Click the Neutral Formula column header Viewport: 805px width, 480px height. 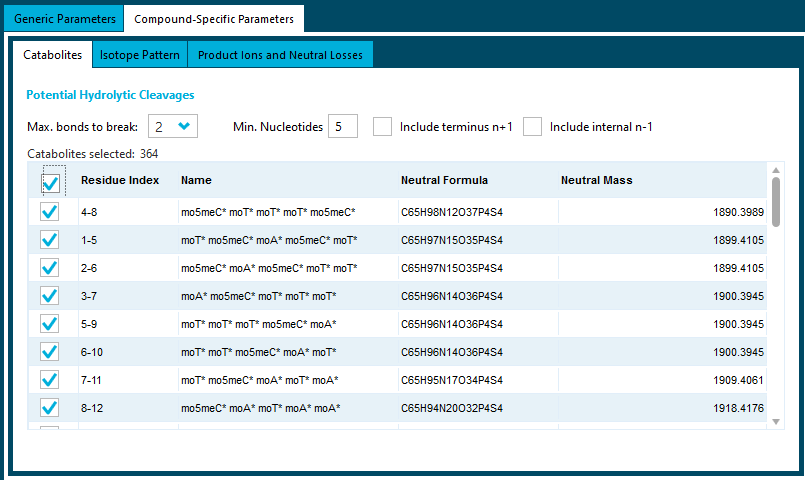(x=444, y=181)
